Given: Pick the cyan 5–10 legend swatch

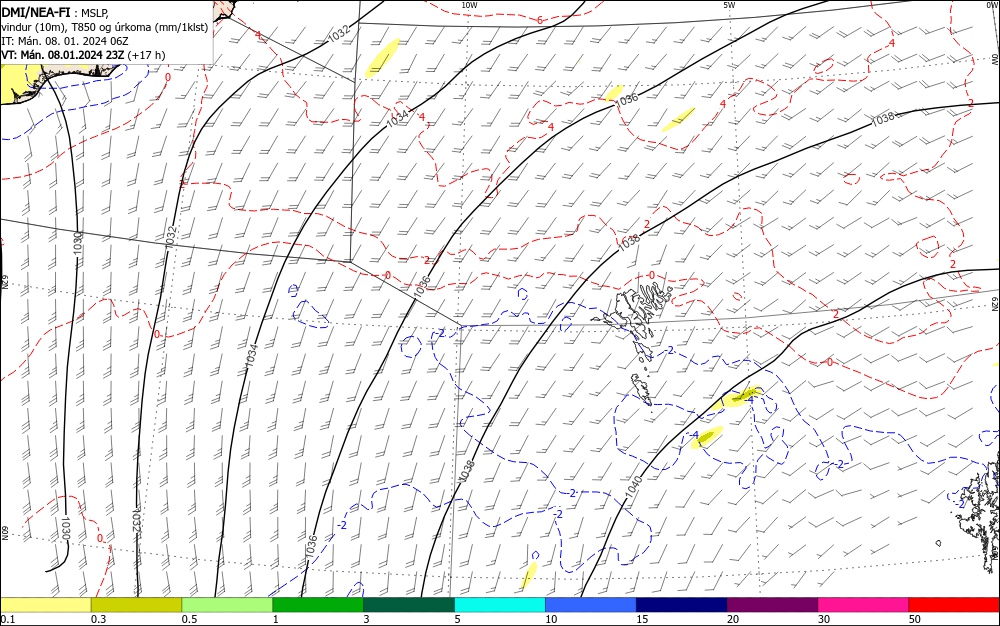Looking at the screenshot, I should point(500,605).
